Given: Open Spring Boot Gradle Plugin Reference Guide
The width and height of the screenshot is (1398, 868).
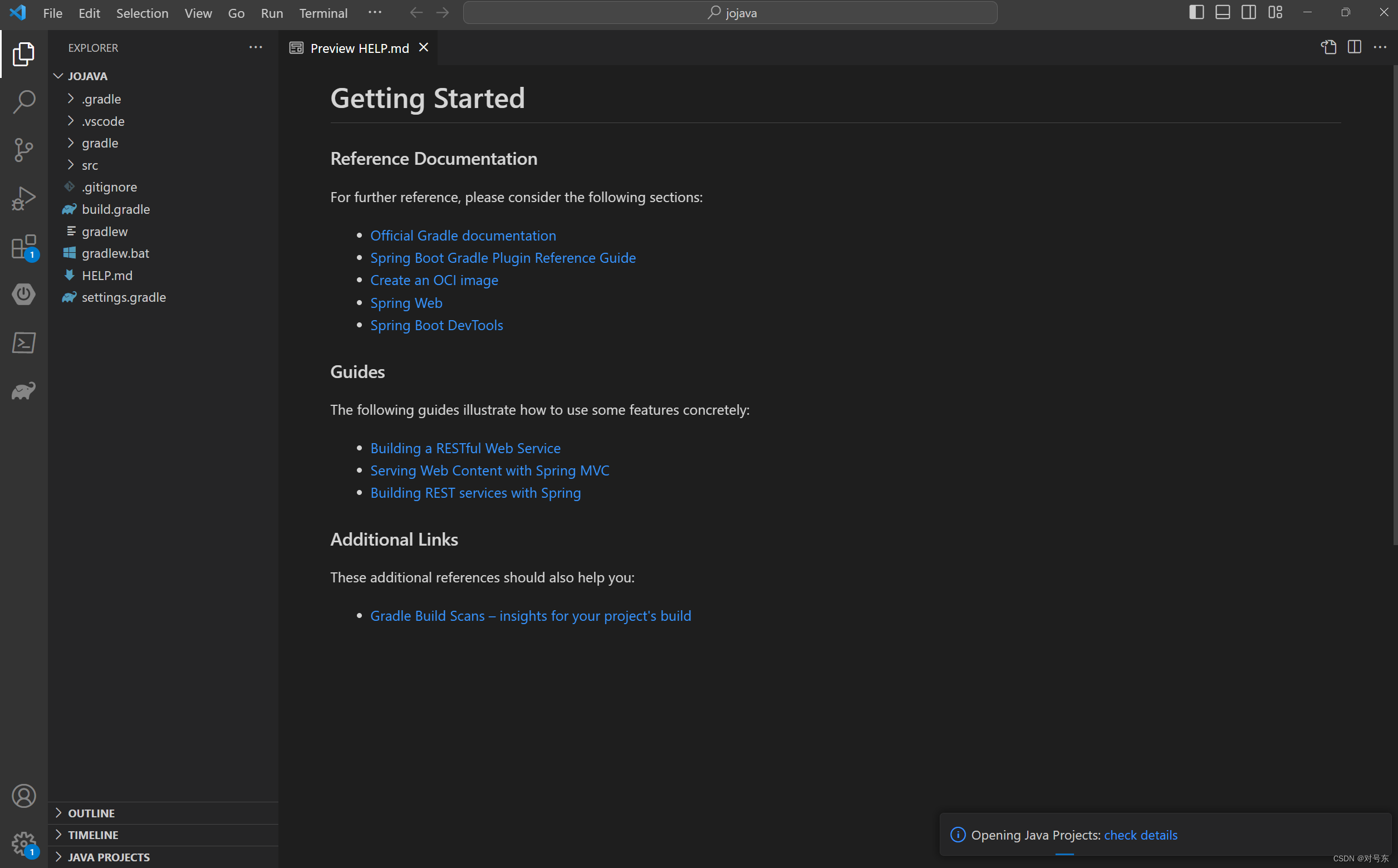Looking at the screenshot, I should pyautogui.click(x=503, y=258).
